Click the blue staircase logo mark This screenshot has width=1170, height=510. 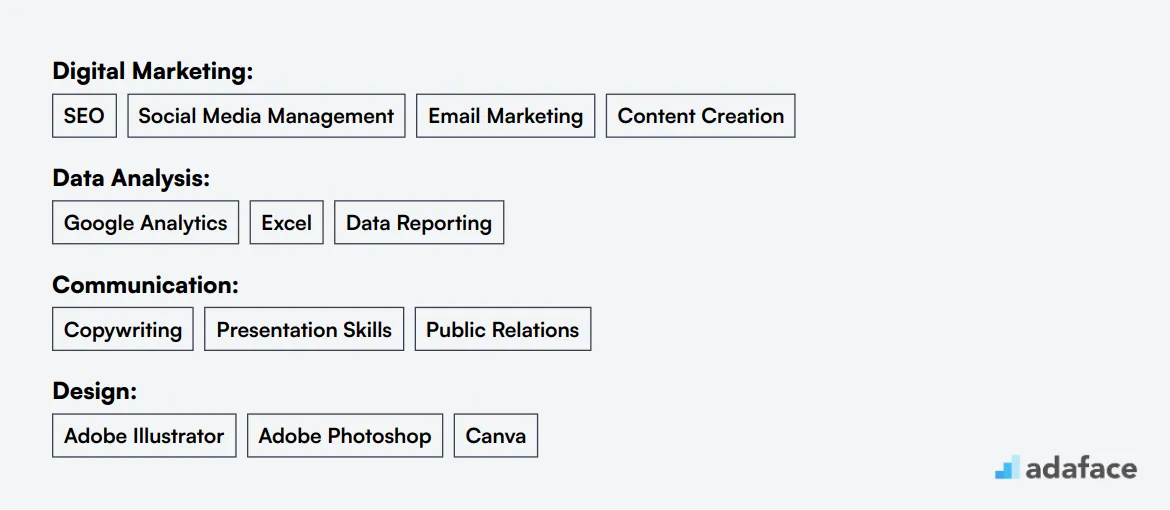click(1007, 467)
